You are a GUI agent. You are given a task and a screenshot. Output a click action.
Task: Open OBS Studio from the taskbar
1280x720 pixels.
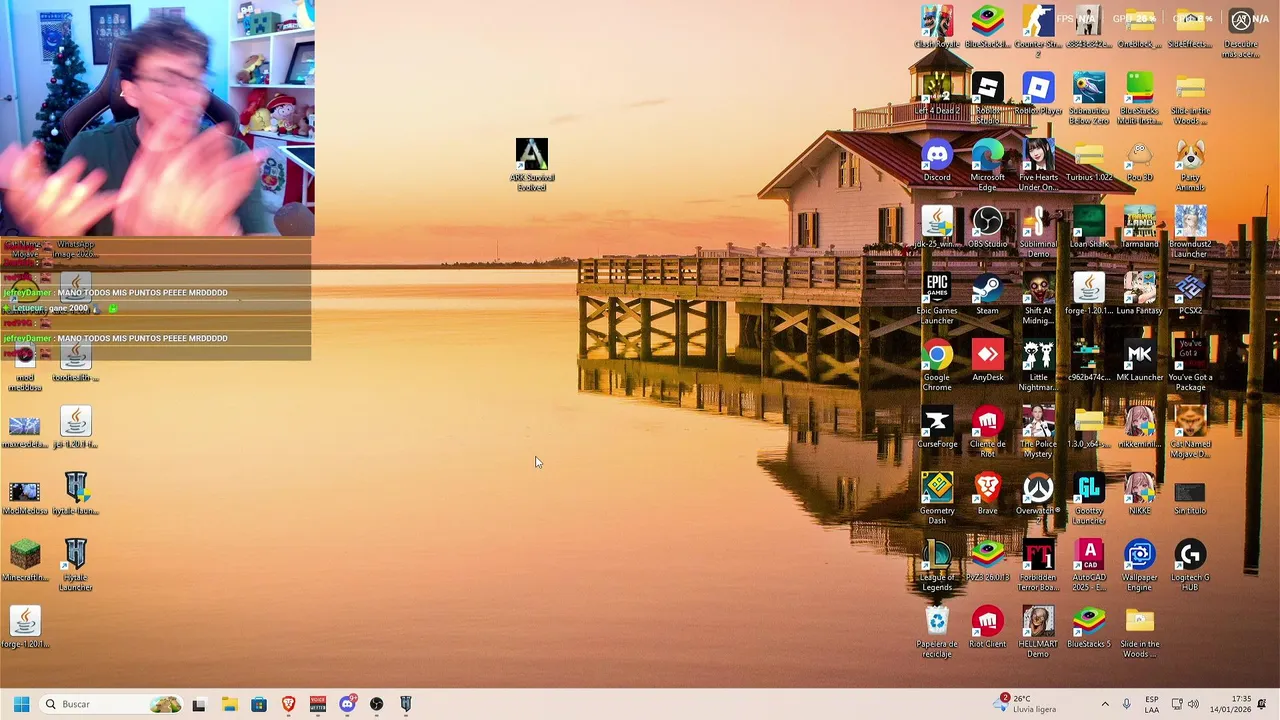376,704
